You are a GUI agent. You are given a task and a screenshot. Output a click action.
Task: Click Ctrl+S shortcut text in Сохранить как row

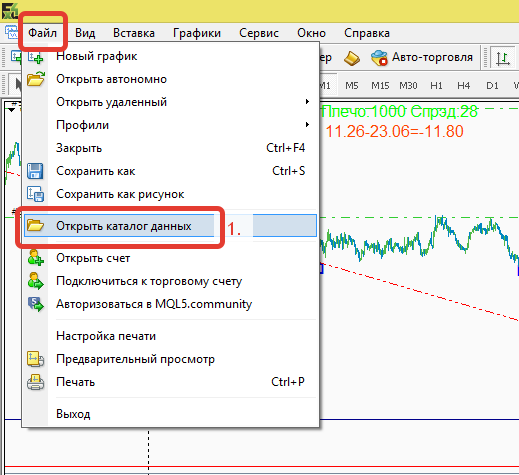(x=288, y=171)
